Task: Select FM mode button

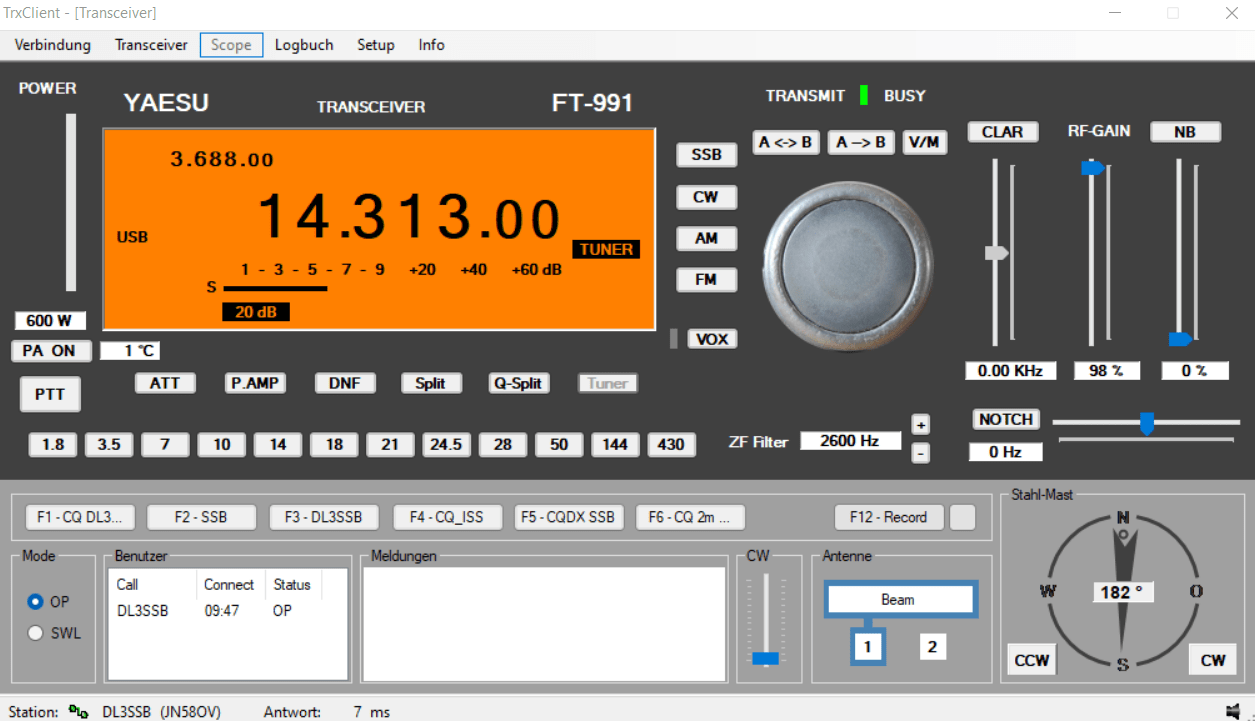Action: 706,280
